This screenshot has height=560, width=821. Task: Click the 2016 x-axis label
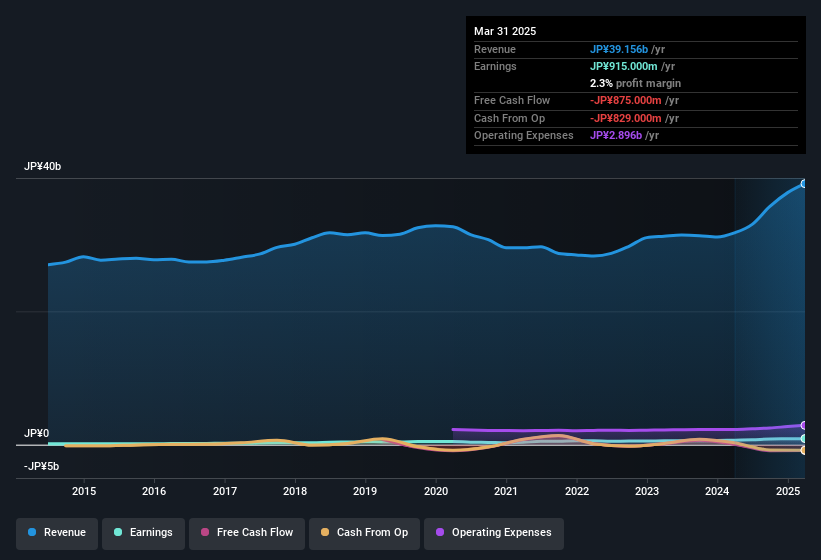tap(154, 491)
